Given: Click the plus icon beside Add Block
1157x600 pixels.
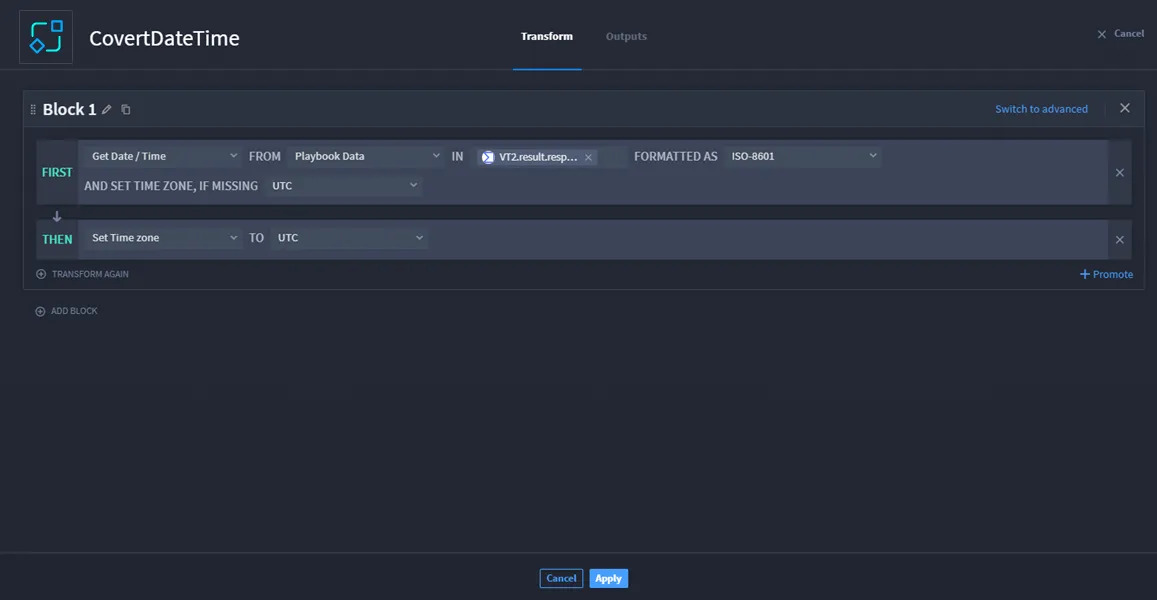Looking at the screenshot, I should click(41, 311).
